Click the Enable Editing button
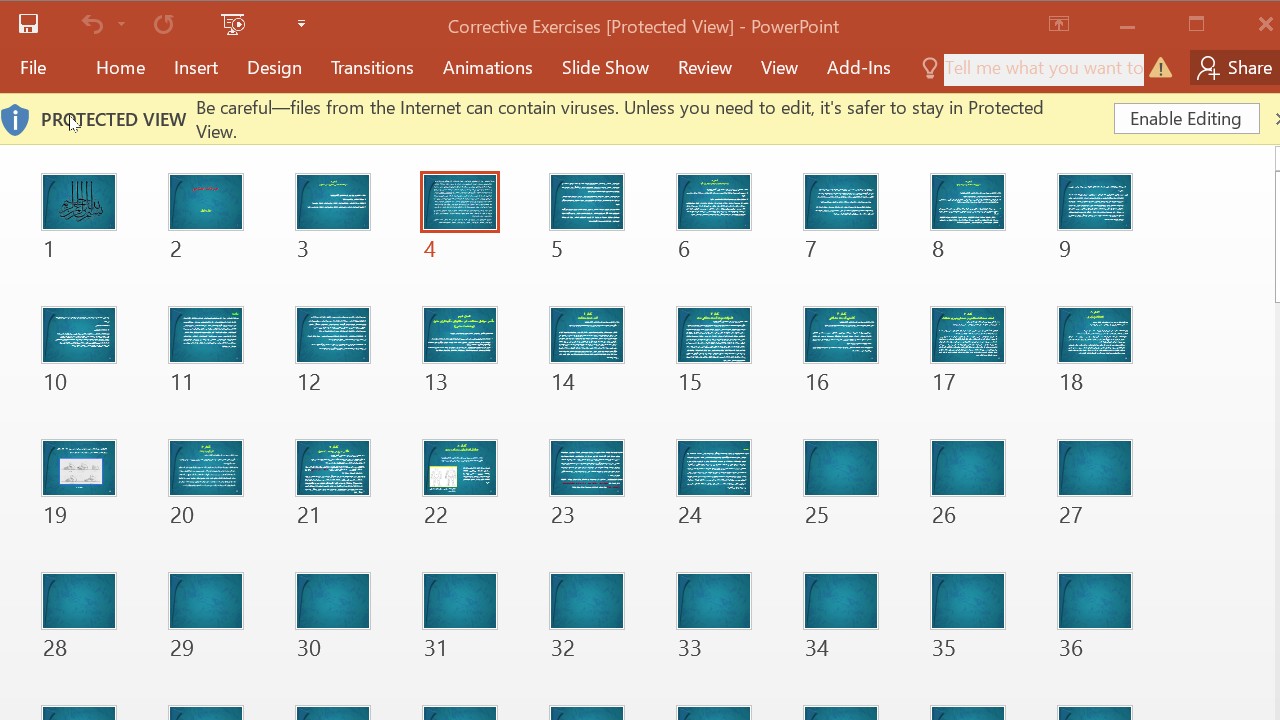 tap(1186, 119)
